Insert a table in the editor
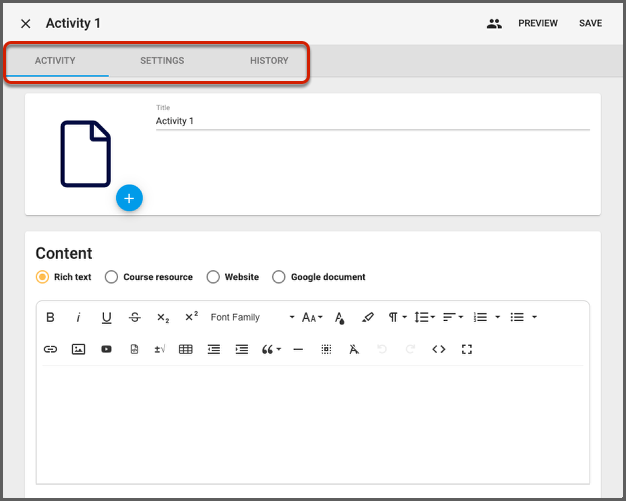This screenshot has height=501, width=626. pyautogui.click(x=185, y=349)
